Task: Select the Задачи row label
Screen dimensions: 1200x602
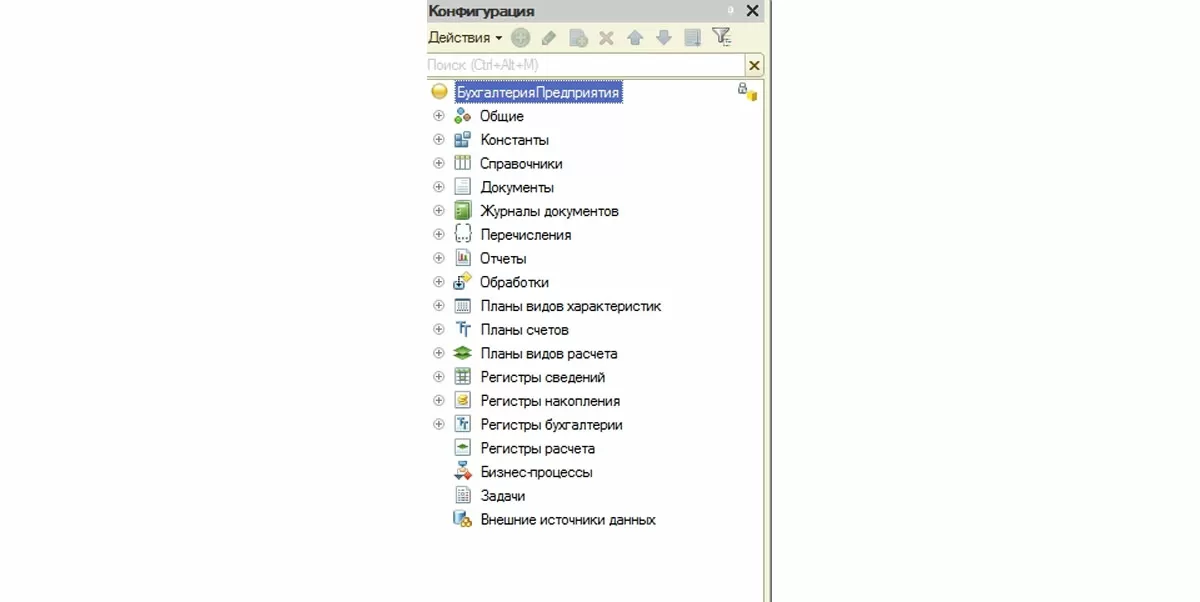Action: point(503,496)
